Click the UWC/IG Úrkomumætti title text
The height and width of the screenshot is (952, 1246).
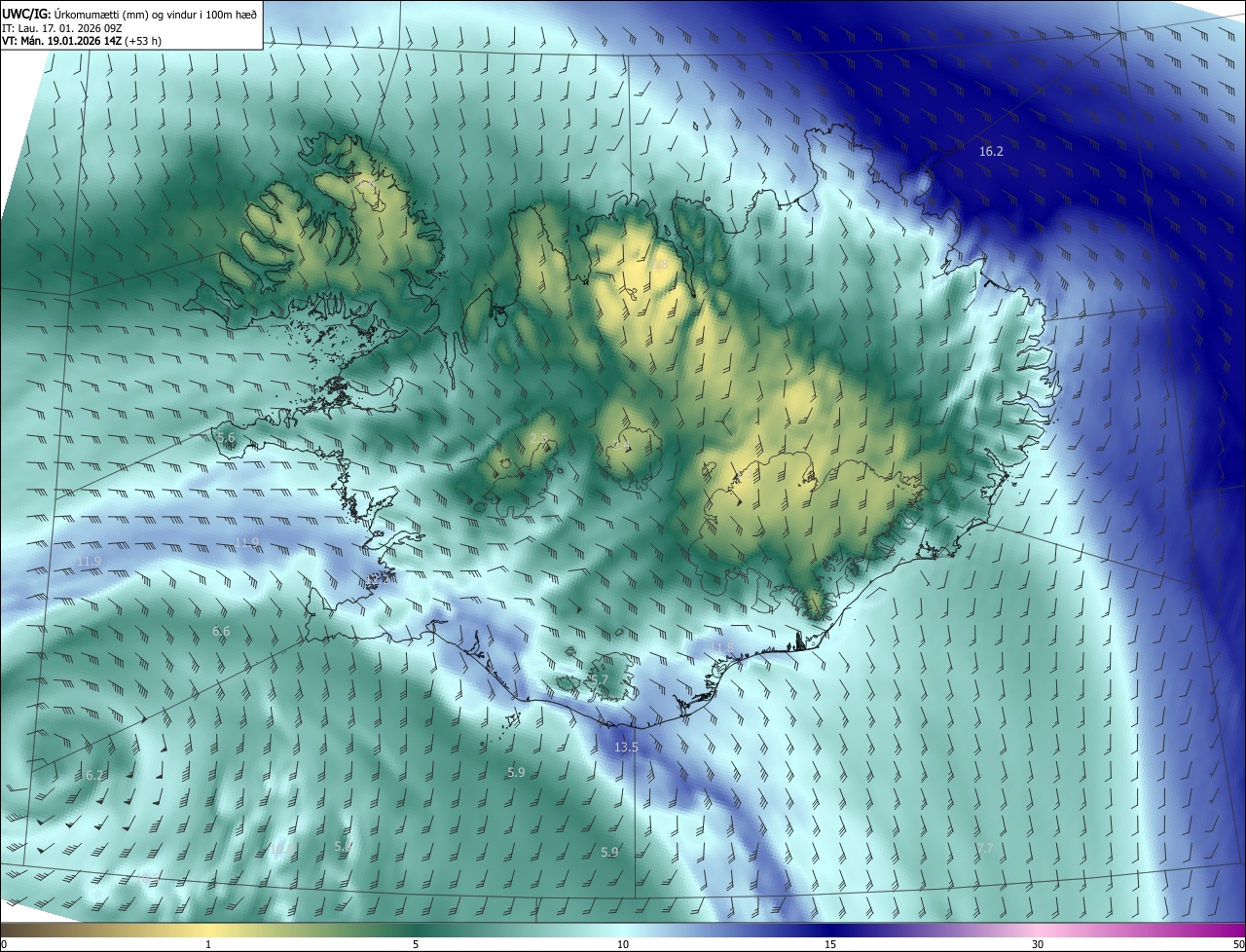(x=129, y=13)
